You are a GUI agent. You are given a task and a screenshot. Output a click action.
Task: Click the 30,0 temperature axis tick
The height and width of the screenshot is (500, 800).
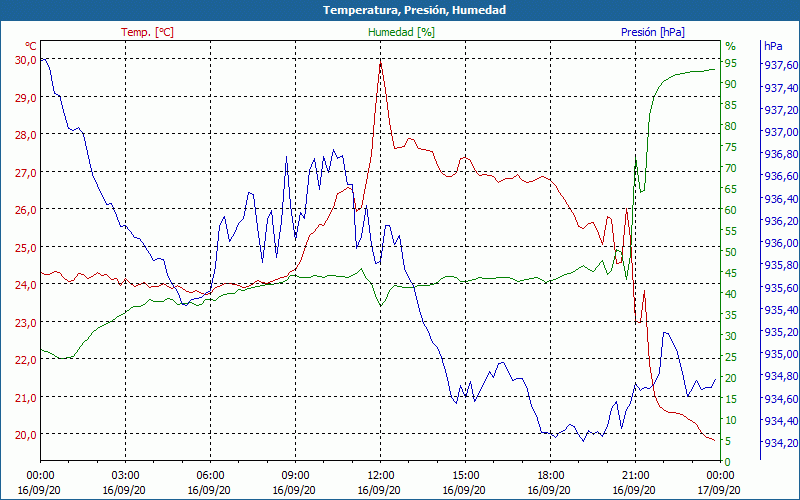coord(26,60)
